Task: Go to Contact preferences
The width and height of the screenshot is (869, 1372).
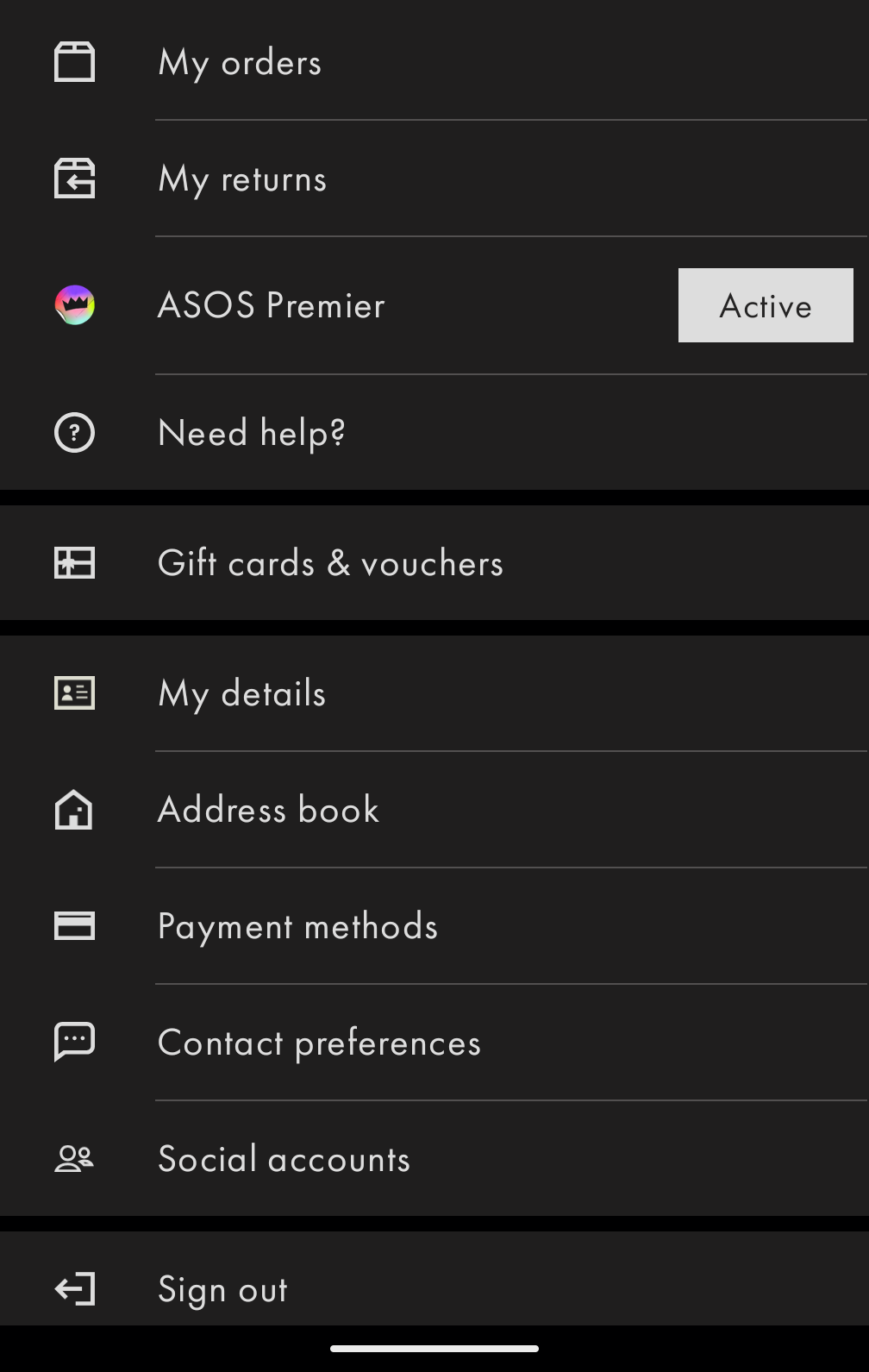Action: (x=319, y=1043)
